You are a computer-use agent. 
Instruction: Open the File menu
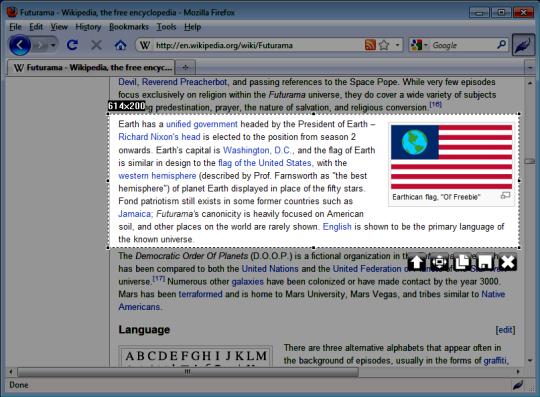point(15,27)
